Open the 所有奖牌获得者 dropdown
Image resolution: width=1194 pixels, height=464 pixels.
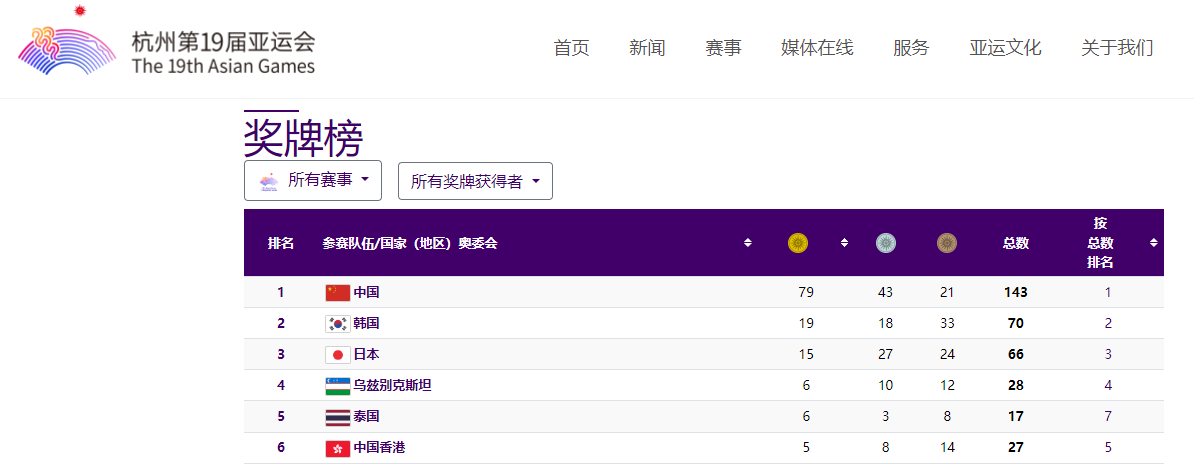(475, 182)
